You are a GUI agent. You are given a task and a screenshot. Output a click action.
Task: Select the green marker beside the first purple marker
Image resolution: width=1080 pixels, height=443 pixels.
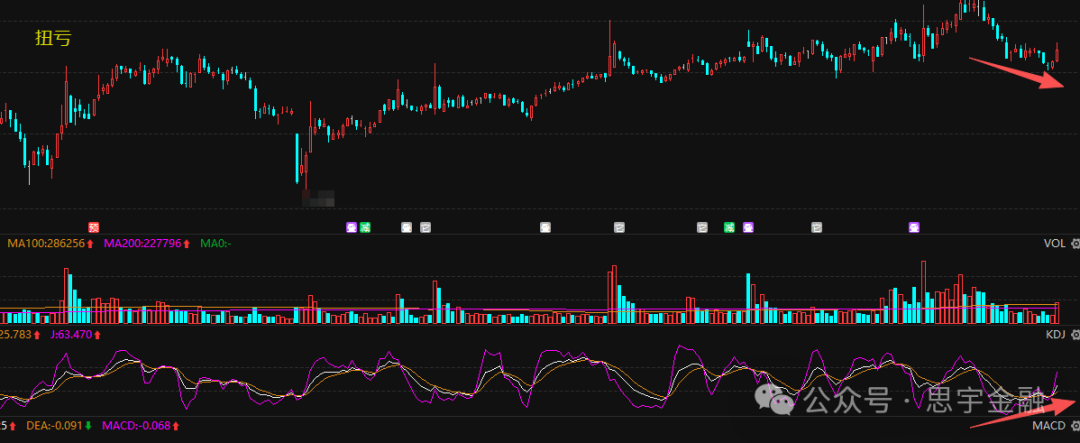point(365,228)
